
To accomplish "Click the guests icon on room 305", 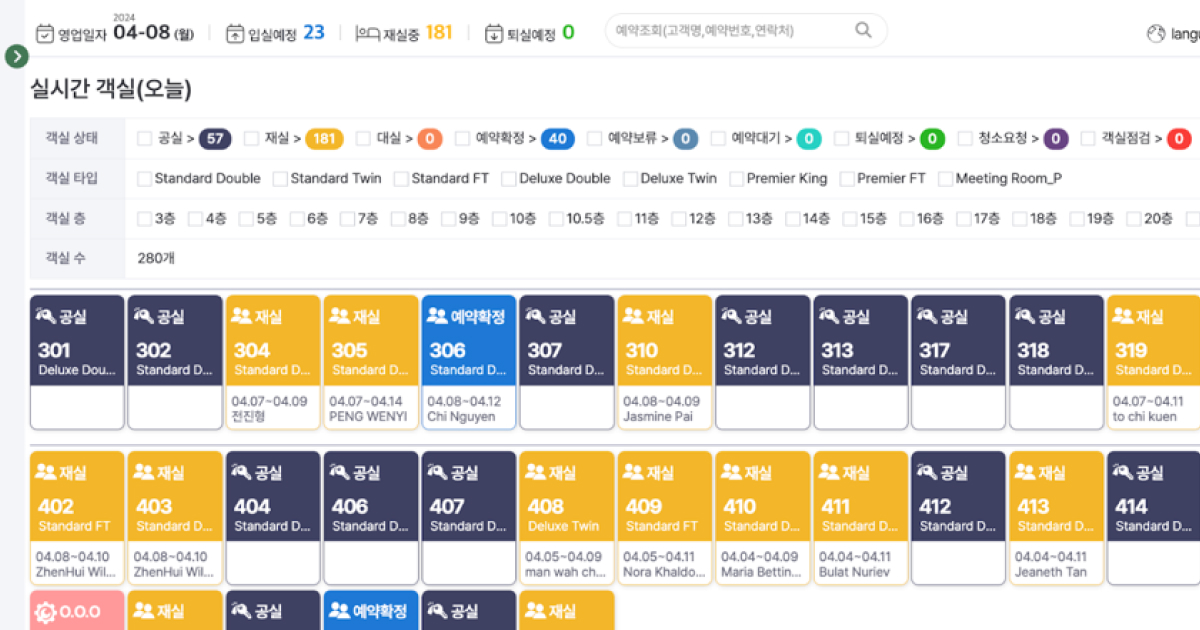I will [x=340, y=316].
